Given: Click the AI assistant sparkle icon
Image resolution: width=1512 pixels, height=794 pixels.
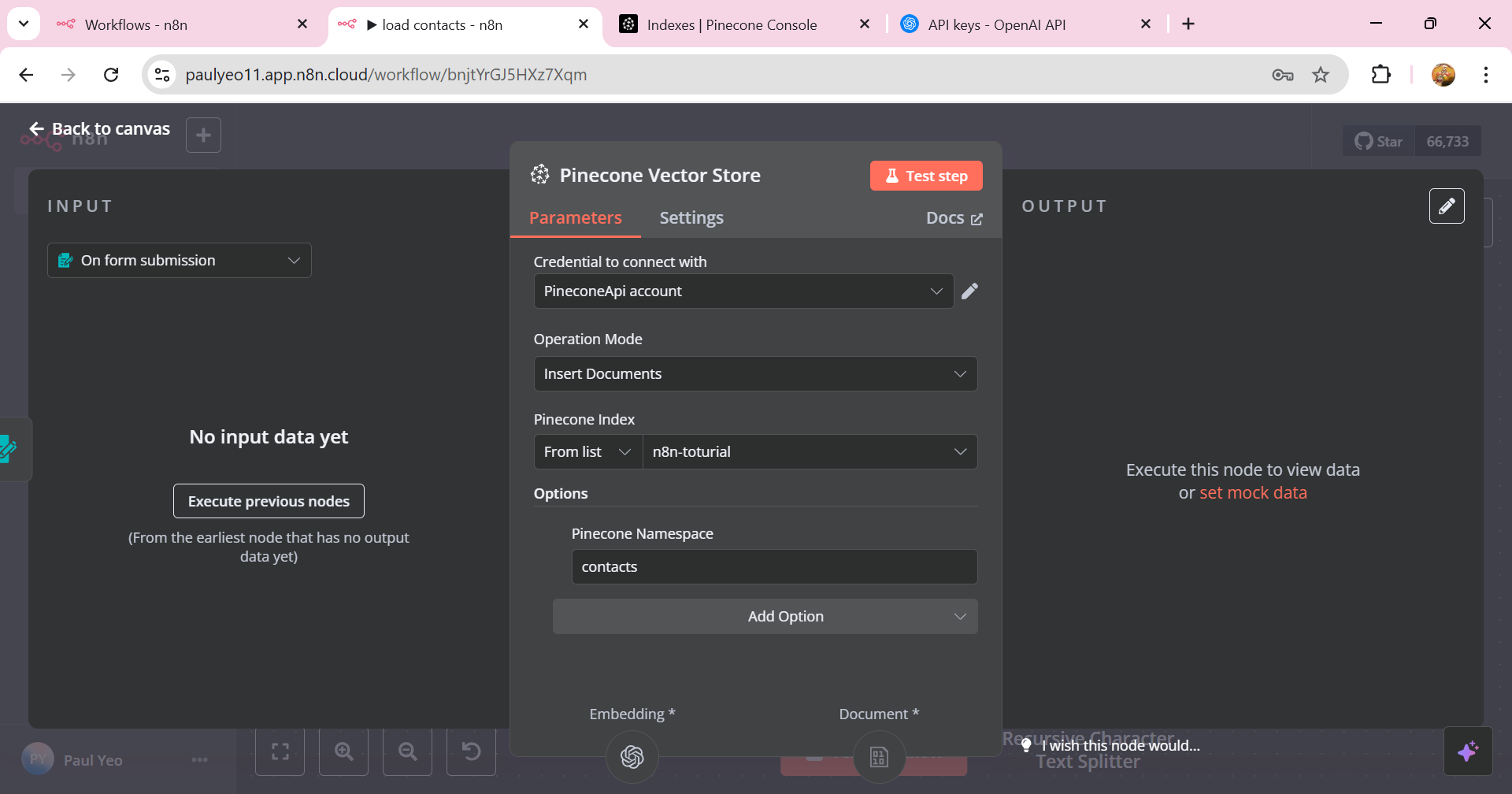Looking at the screenshot, I should pyautogui.click(x=1468, y=751).
